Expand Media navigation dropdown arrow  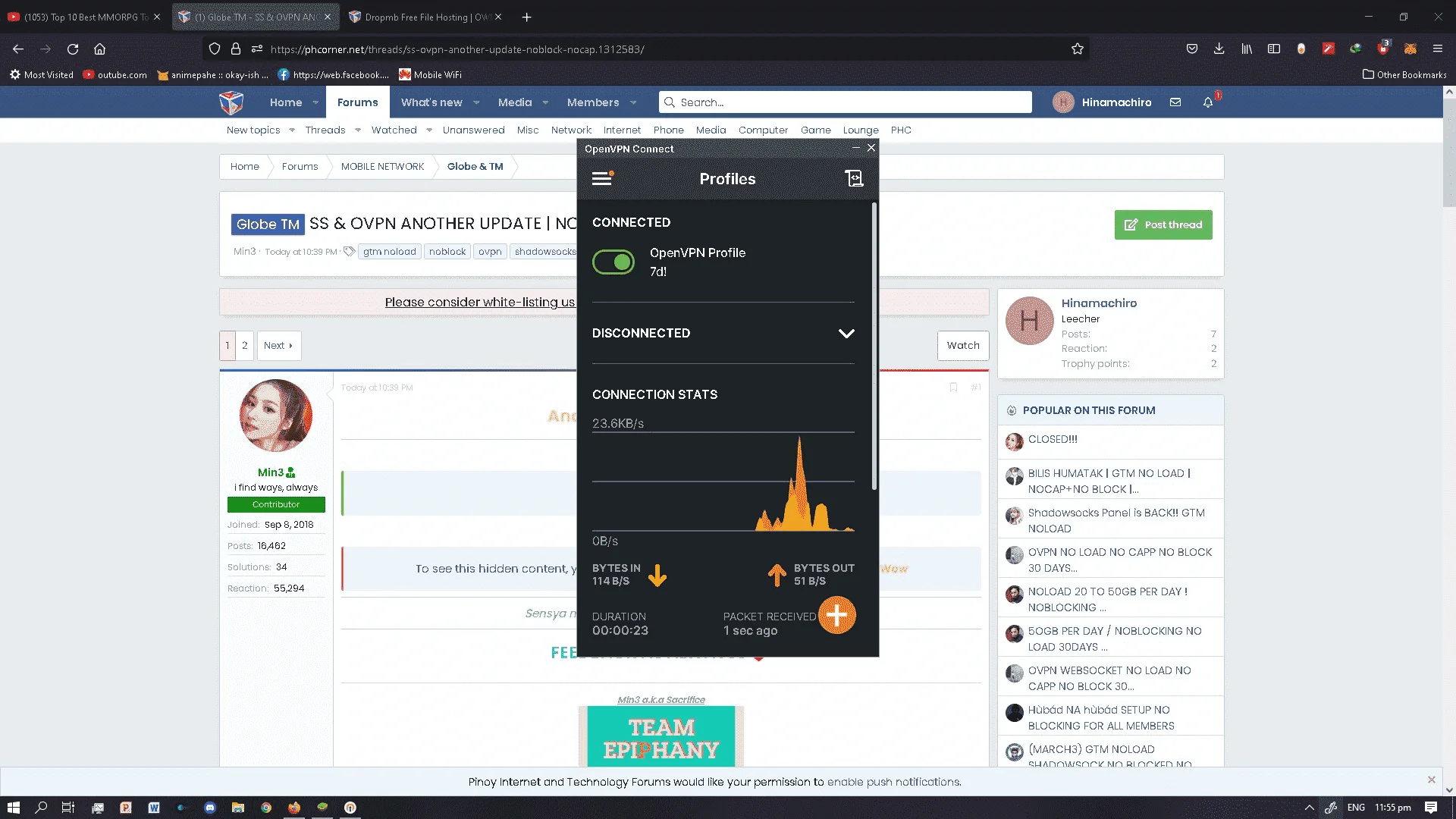pyautogui.click(x=545, y=102)
